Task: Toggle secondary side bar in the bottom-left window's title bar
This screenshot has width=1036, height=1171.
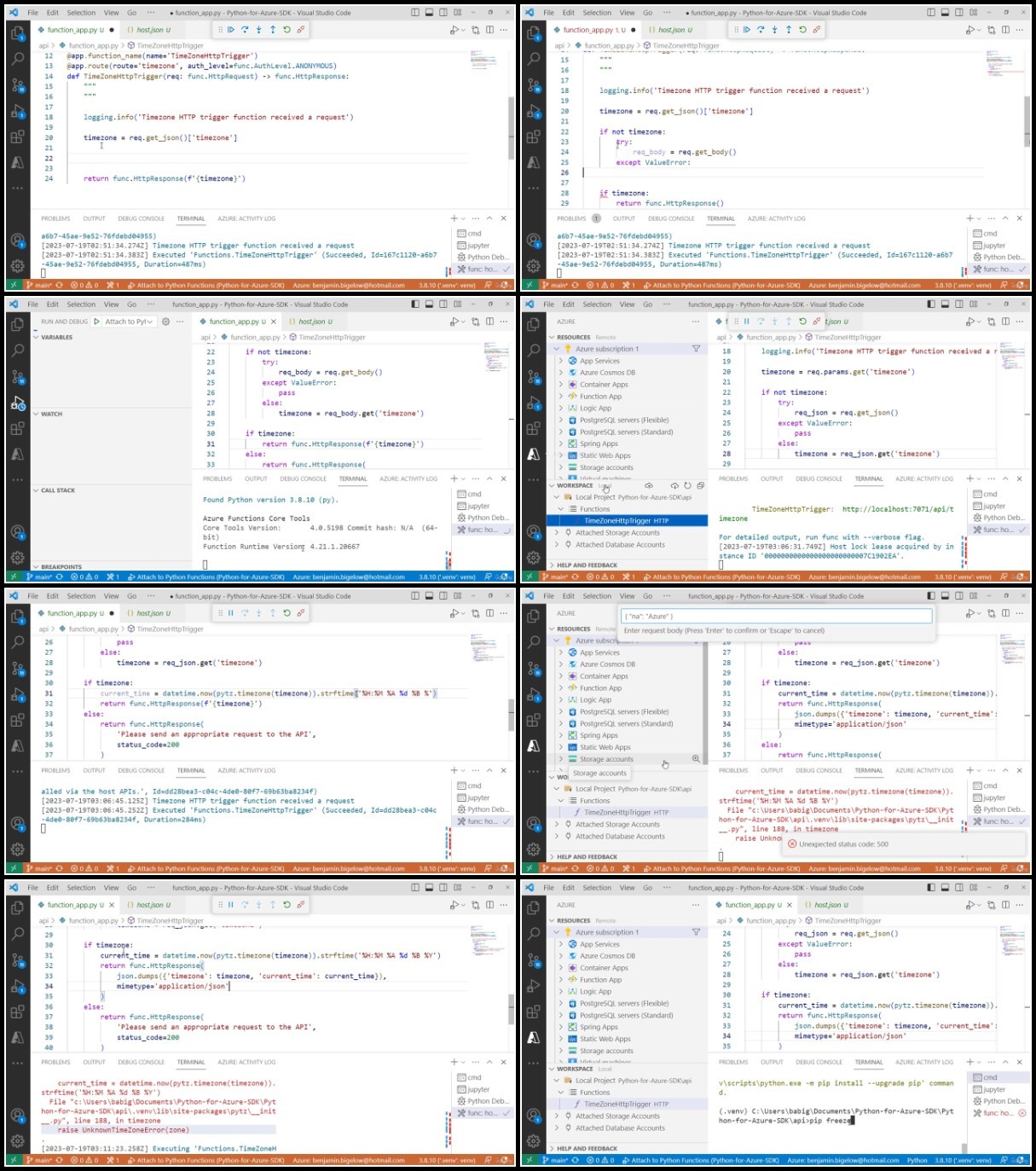Action: (443, 887)
